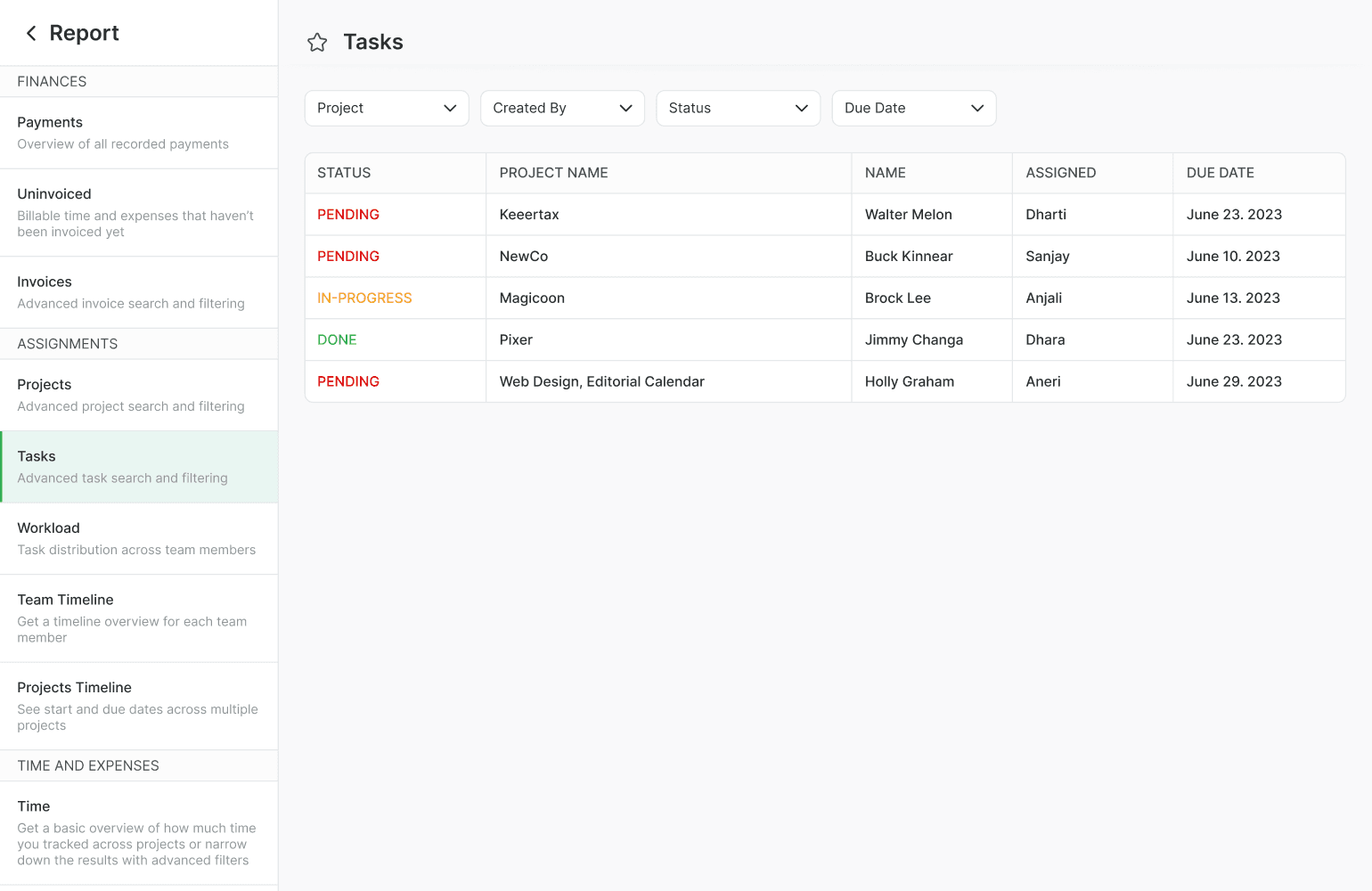
Task: Expand the Due Date filter
Action: [x=912, y=108]
